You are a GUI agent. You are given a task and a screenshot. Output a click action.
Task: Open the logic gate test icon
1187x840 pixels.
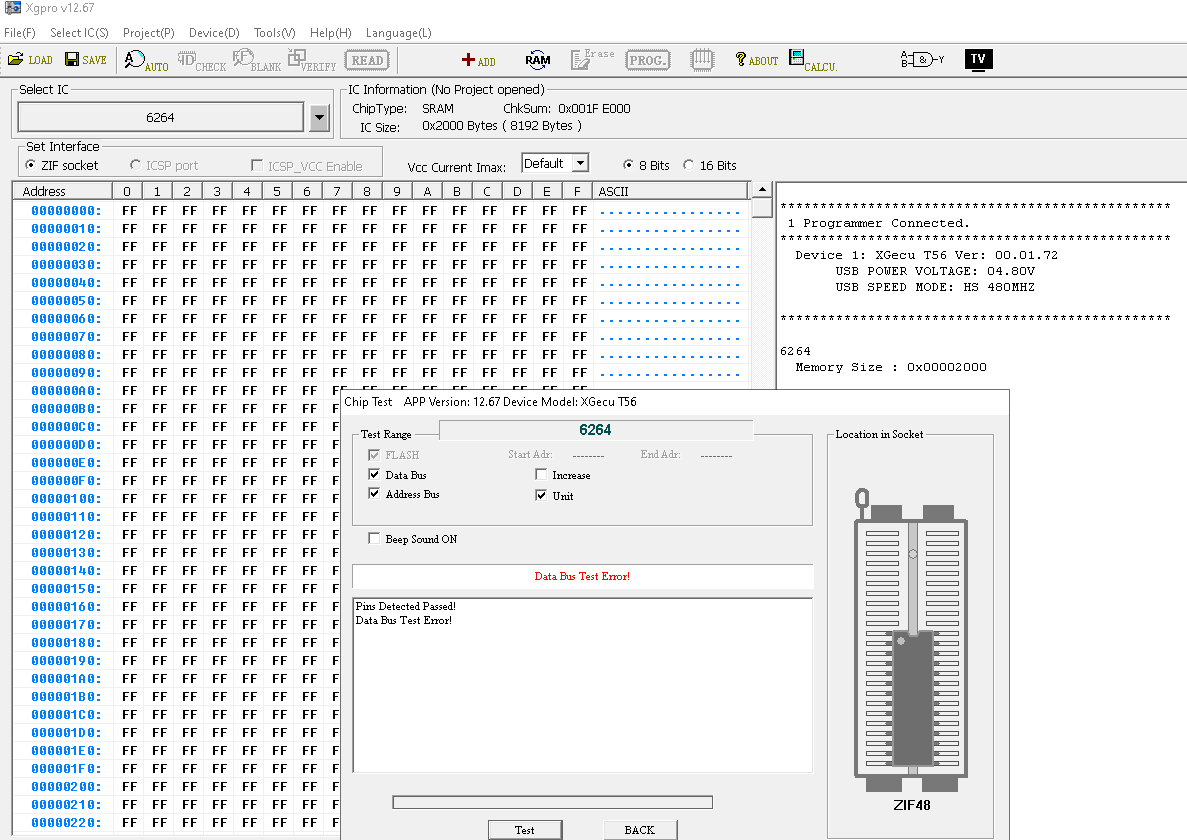pos(922,59)
